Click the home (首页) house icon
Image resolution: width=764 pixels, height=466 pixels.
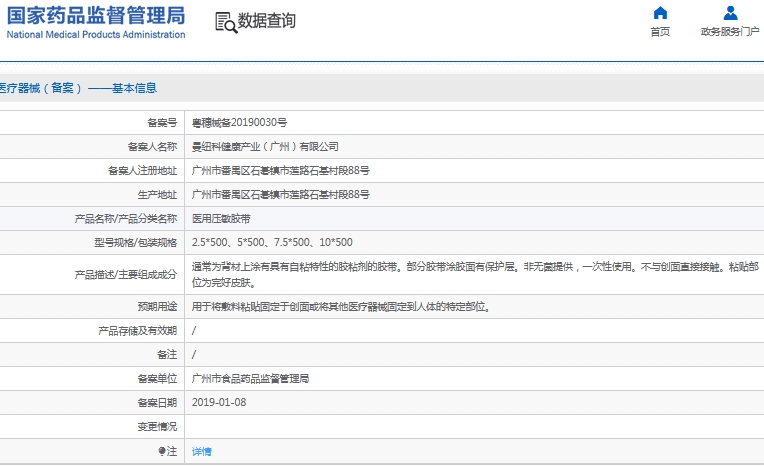point(660,13)
